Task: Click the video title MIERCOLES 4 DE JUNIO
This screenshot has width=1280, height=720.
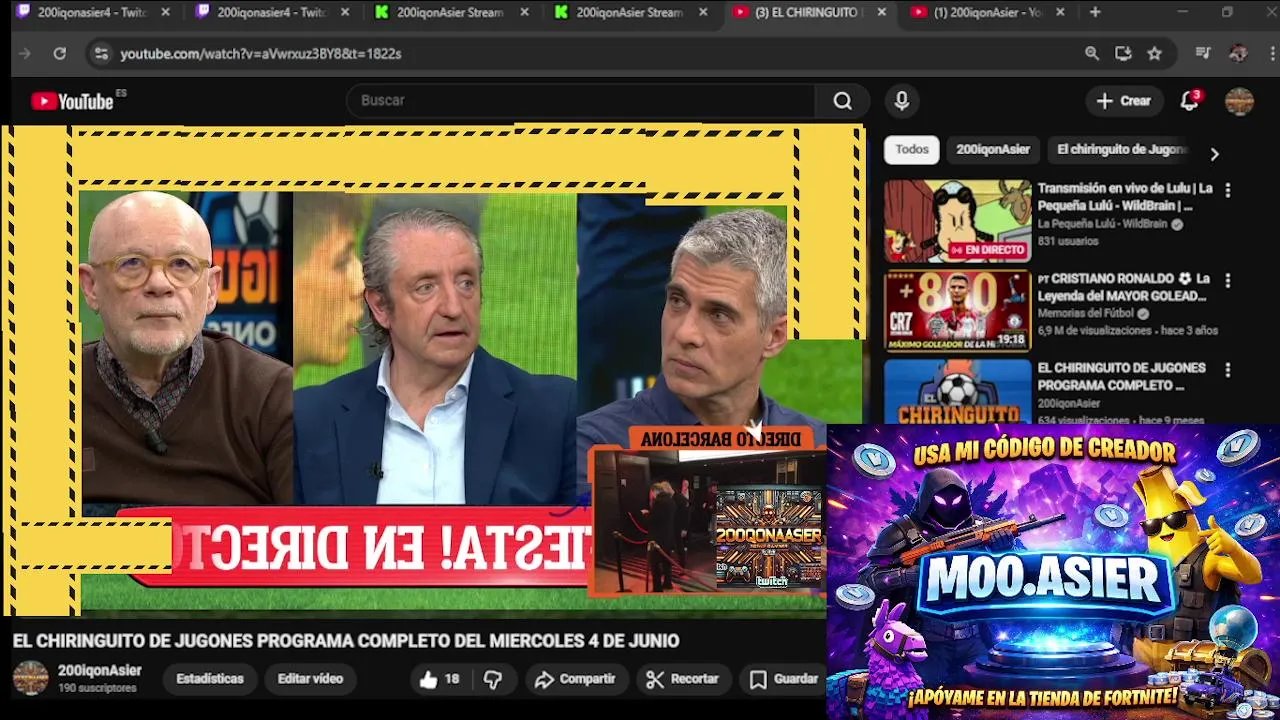Action: pyautogui.click(x=346, y=641)
